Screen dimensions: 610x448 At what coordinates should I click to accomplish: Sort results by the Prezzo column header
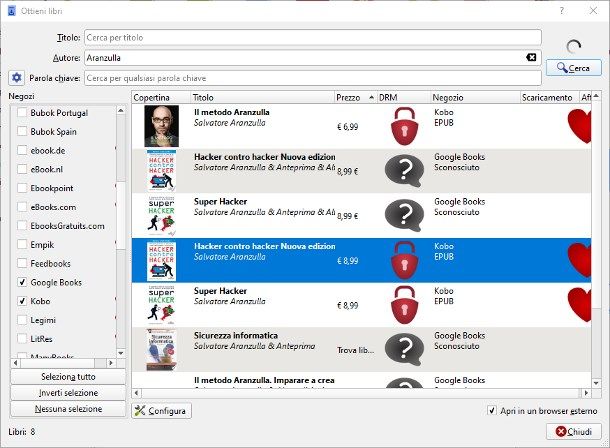356,97
